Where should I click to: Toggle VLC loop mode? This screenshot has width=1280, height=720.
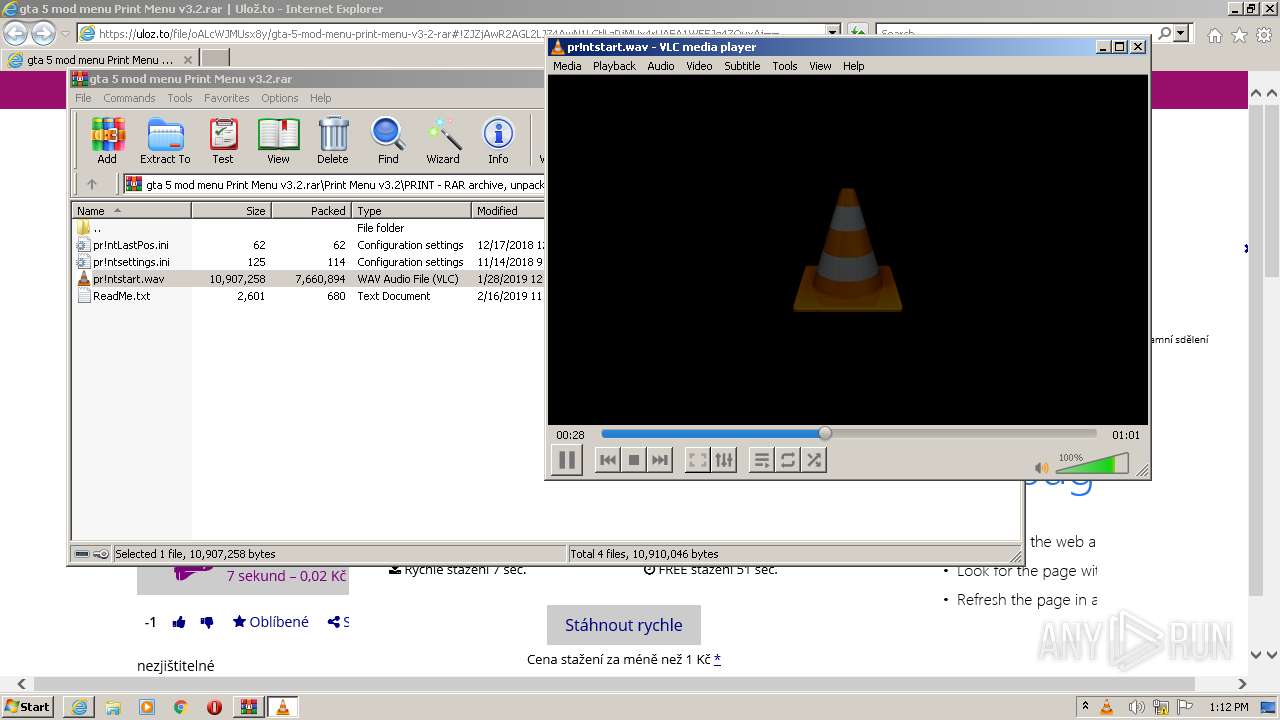coord(788,460)
